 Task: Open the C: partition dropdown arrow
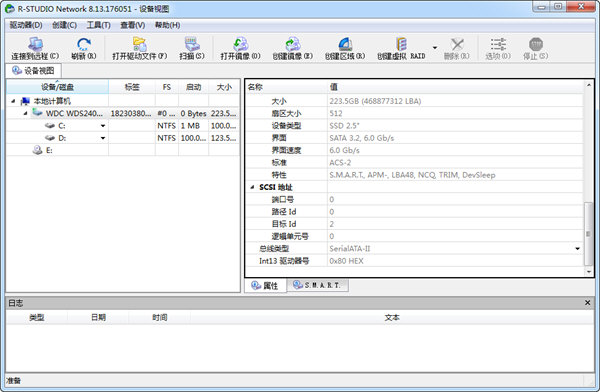[103, 126]
